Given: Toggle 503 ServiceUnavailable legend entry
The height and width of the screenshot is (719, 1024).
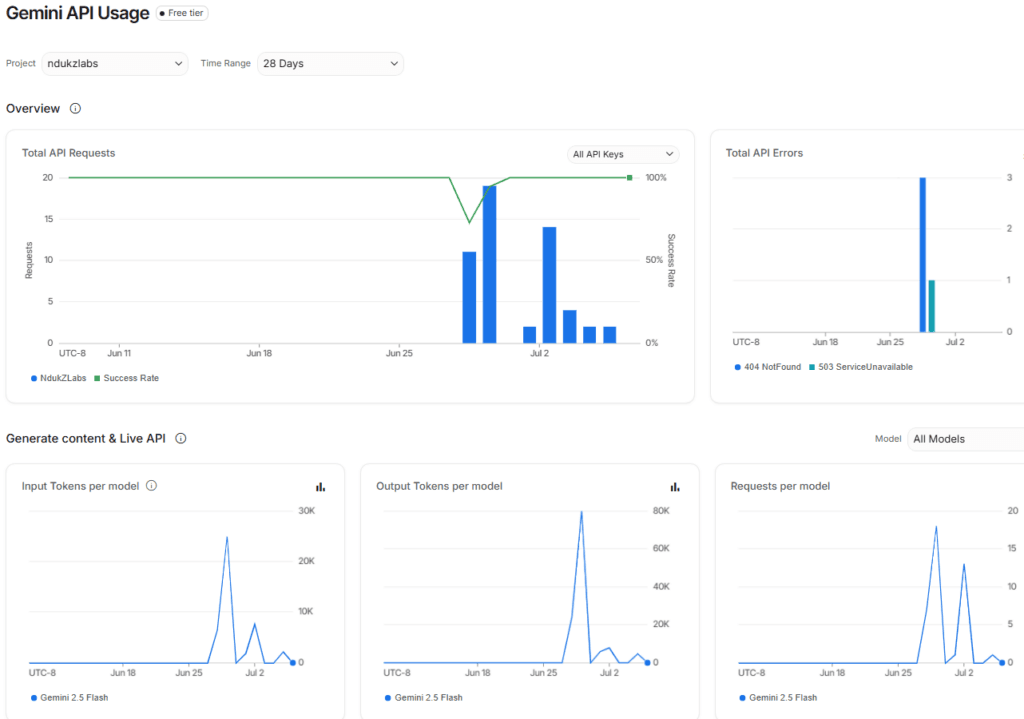Looking at the screenshot, I should [861, 367].
